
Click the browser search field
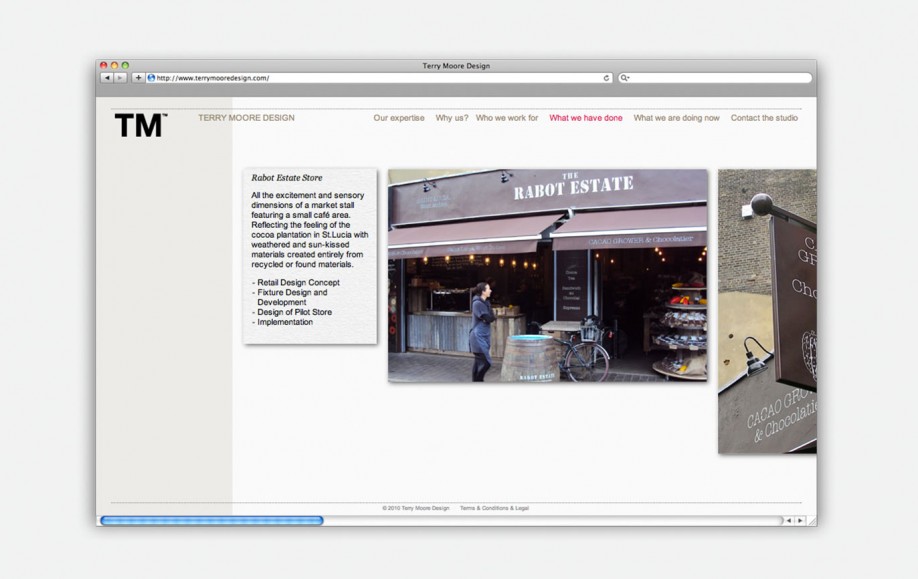click(x=715, y=78)
